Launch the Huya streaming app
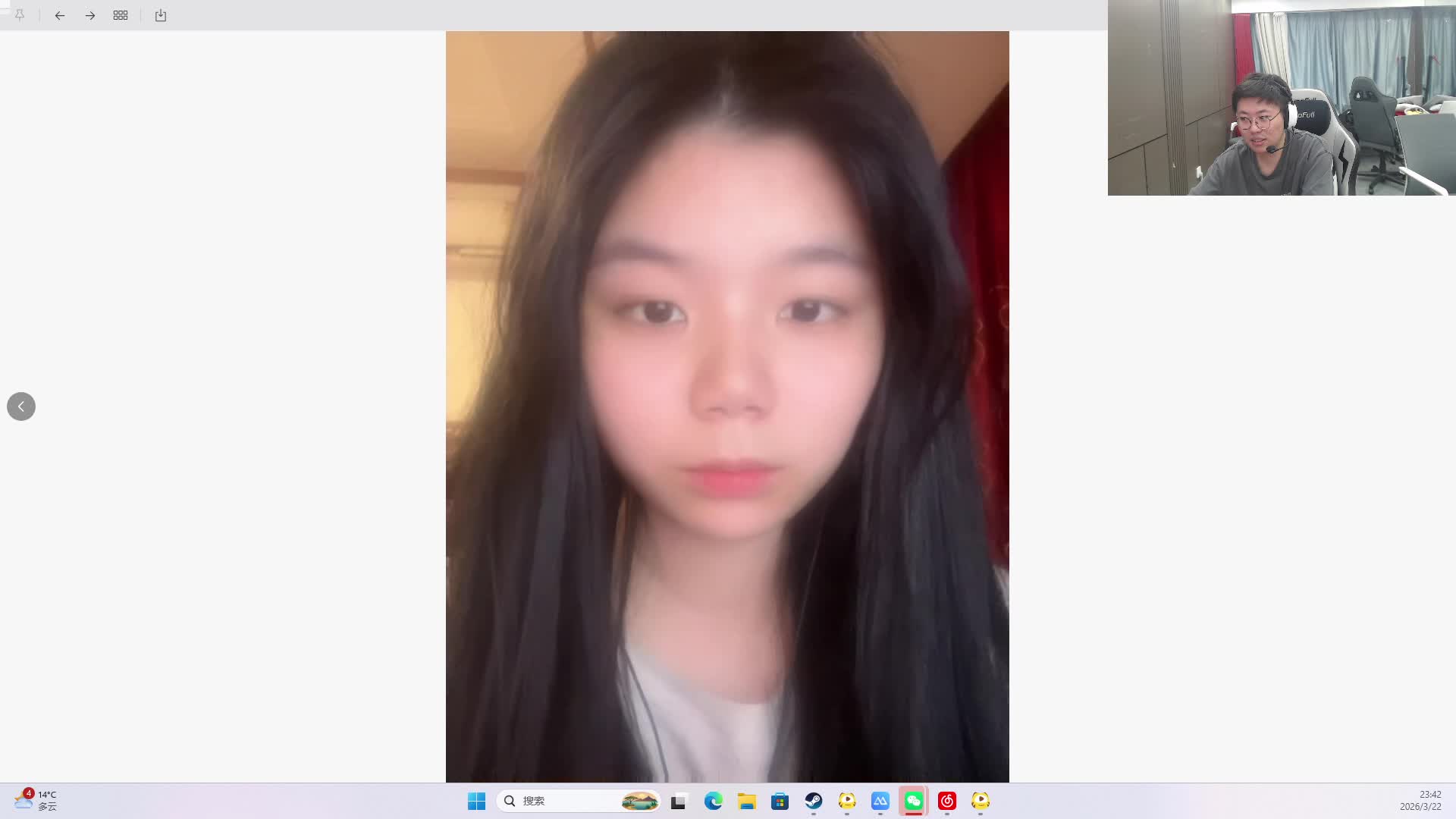The image size is (1456, 819). [x=847, y=801]
